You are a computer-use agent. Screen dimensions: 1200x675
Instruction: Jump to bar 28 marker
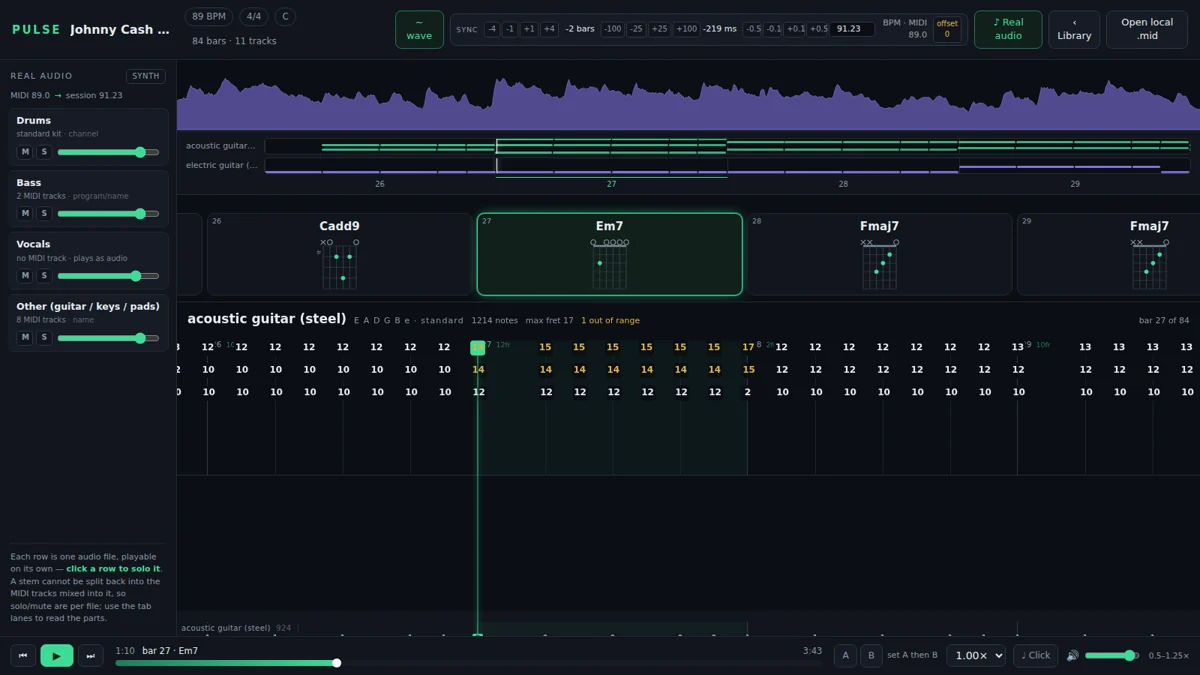point(843,184)
